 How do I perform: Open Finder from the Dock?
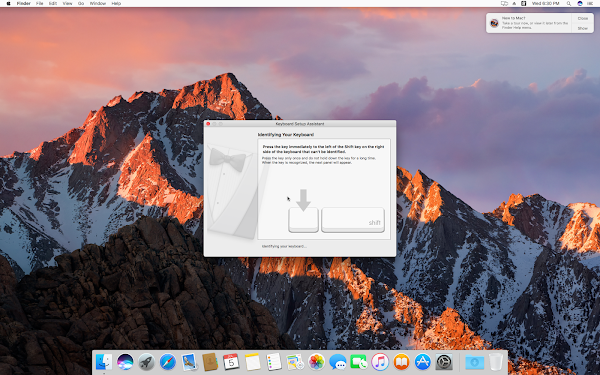(x=104, y=362)
